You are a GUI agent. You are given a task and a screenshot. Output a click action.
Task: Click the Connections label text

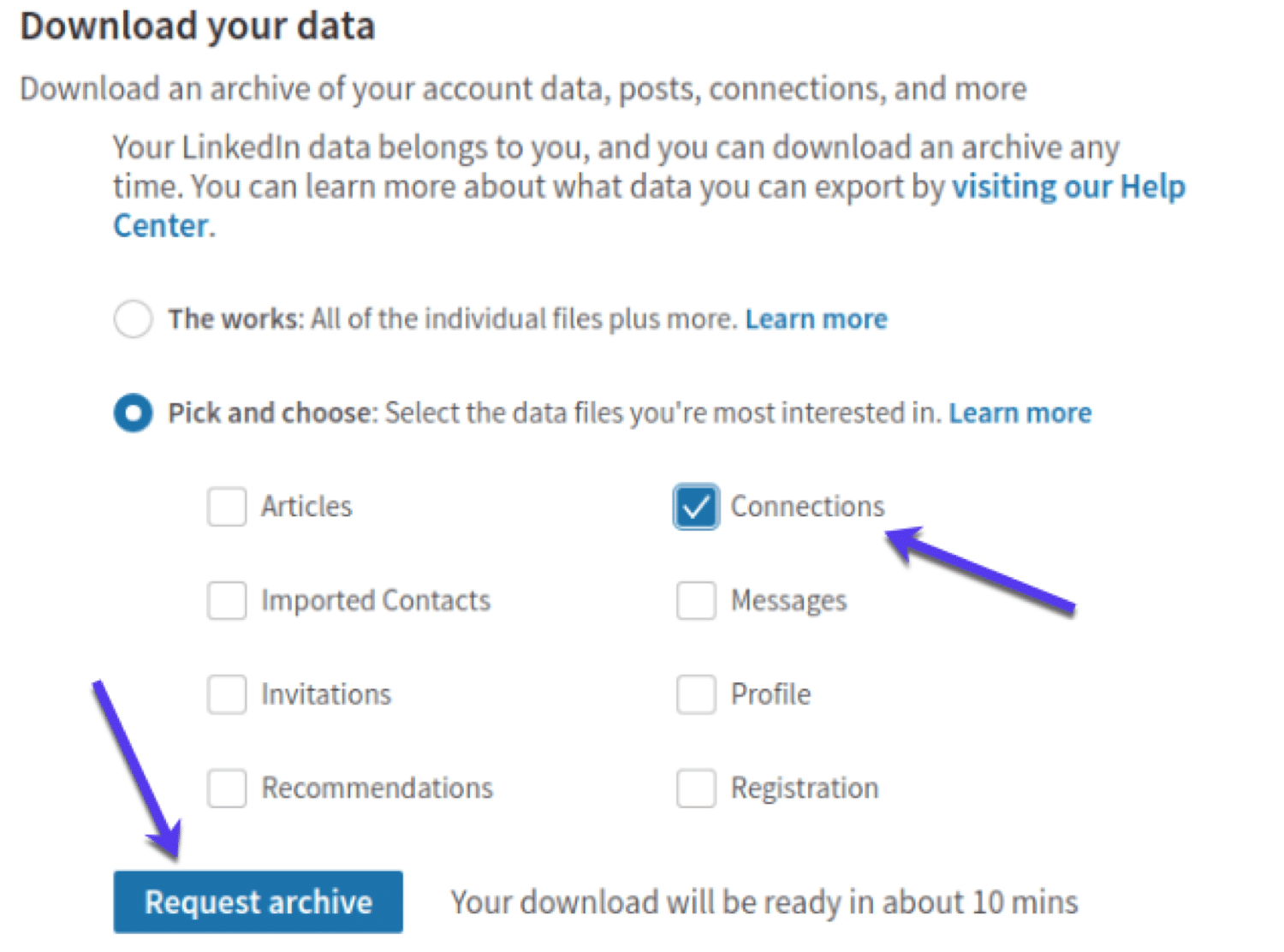tap(807, 506)
